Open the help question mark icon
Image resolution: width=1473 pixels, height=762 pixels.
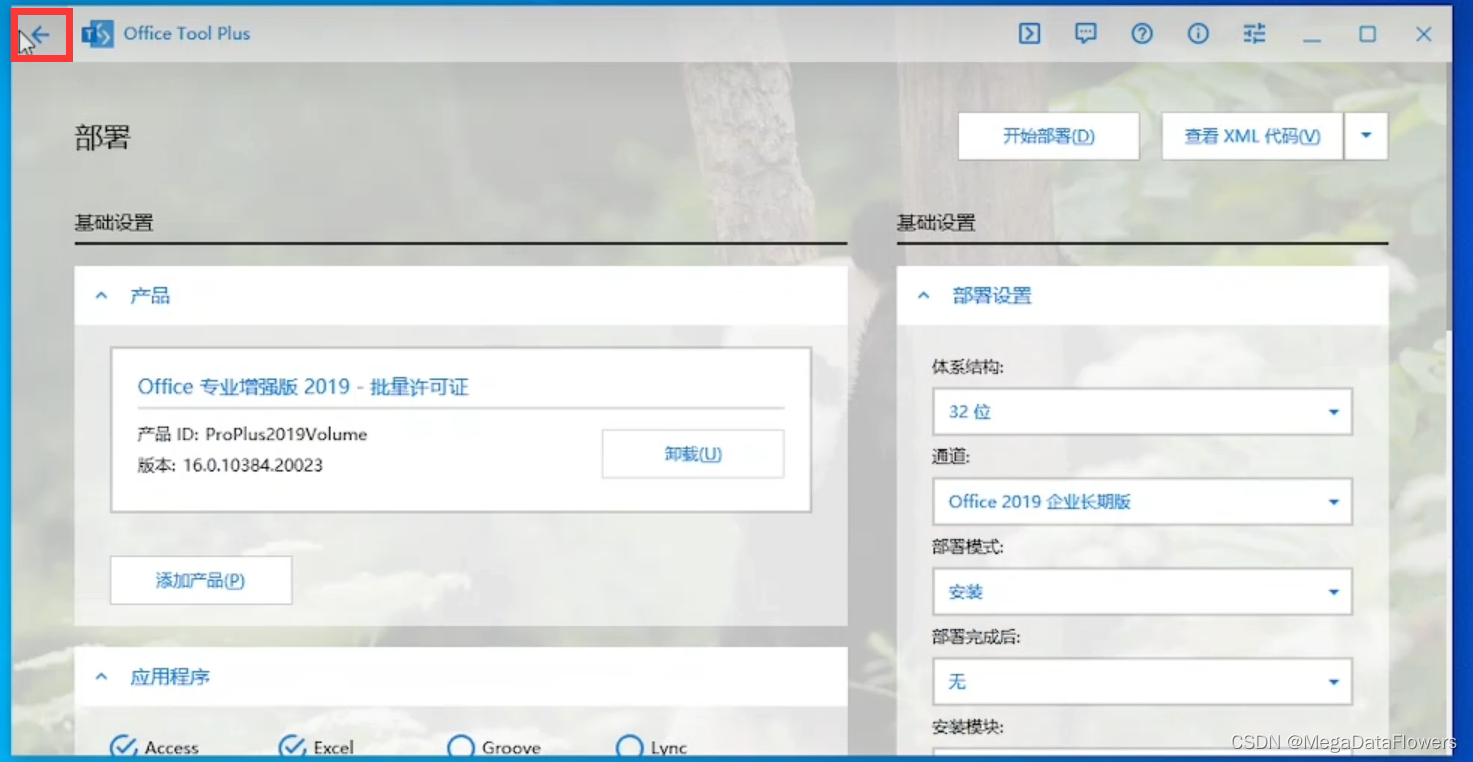pos(1142,33)
